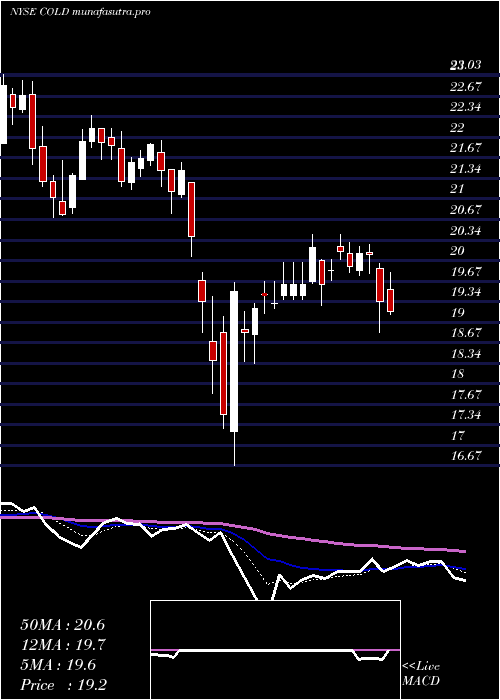Click inside the Live MACD inset chart

[x=275, y=650]
